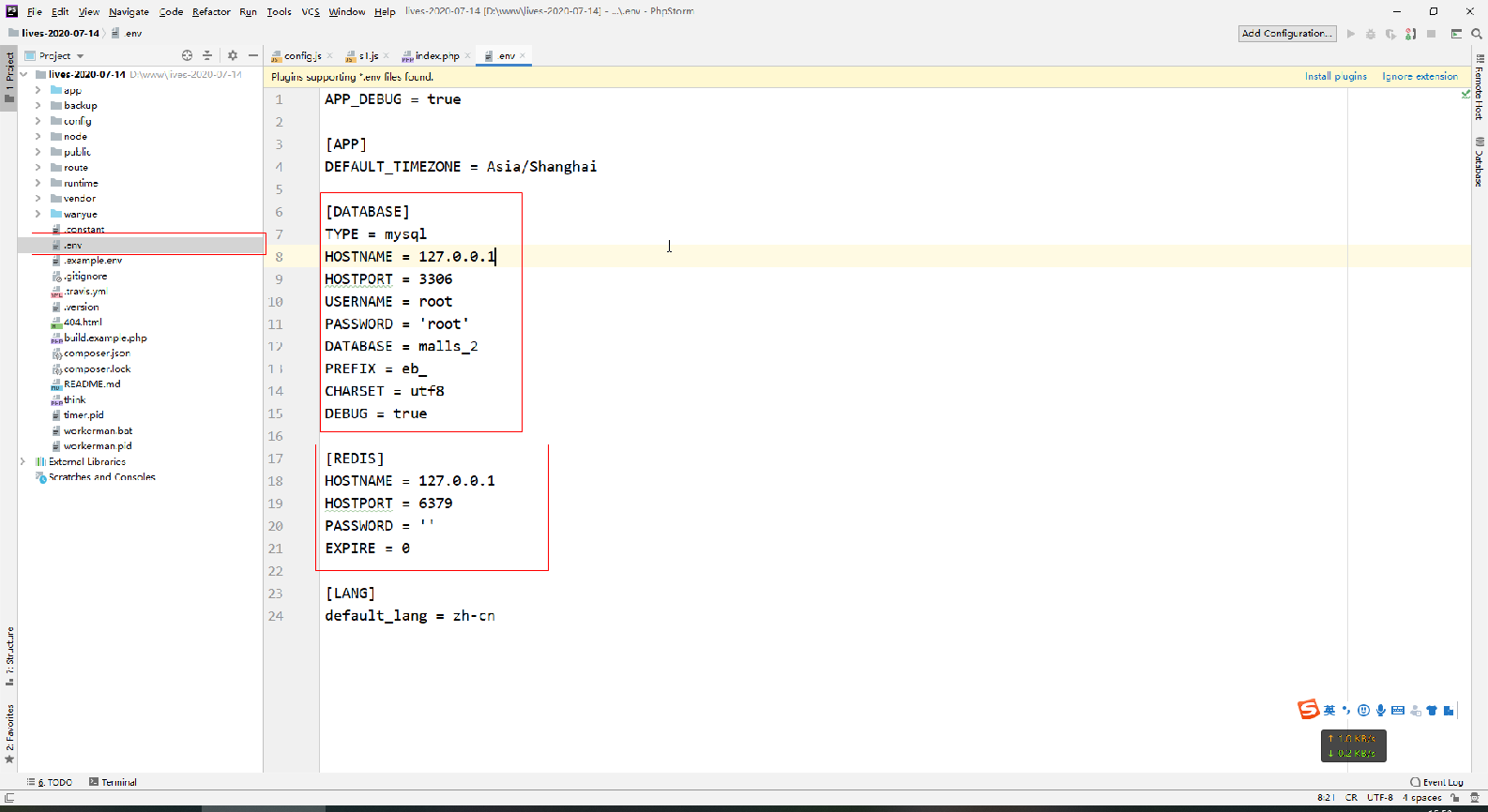Click Add Configuration button

[x=1286, y=34]
